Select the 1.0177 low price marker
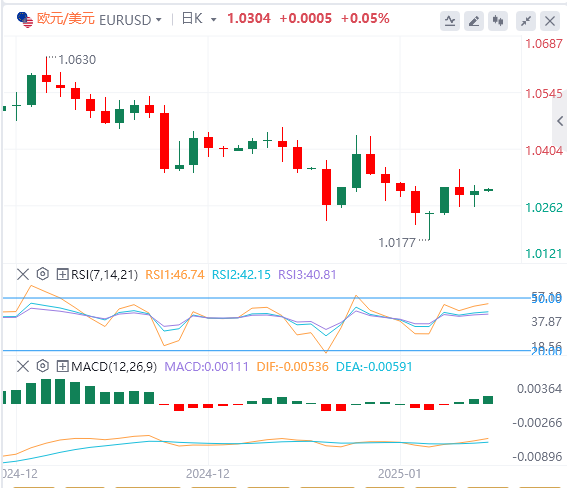 397,243
